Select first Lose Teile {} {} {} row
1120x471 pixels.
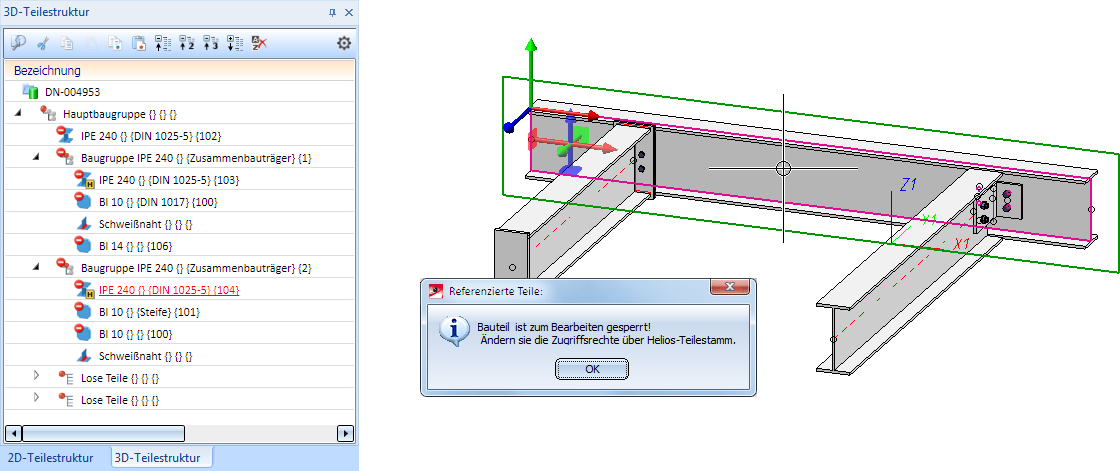120,377
